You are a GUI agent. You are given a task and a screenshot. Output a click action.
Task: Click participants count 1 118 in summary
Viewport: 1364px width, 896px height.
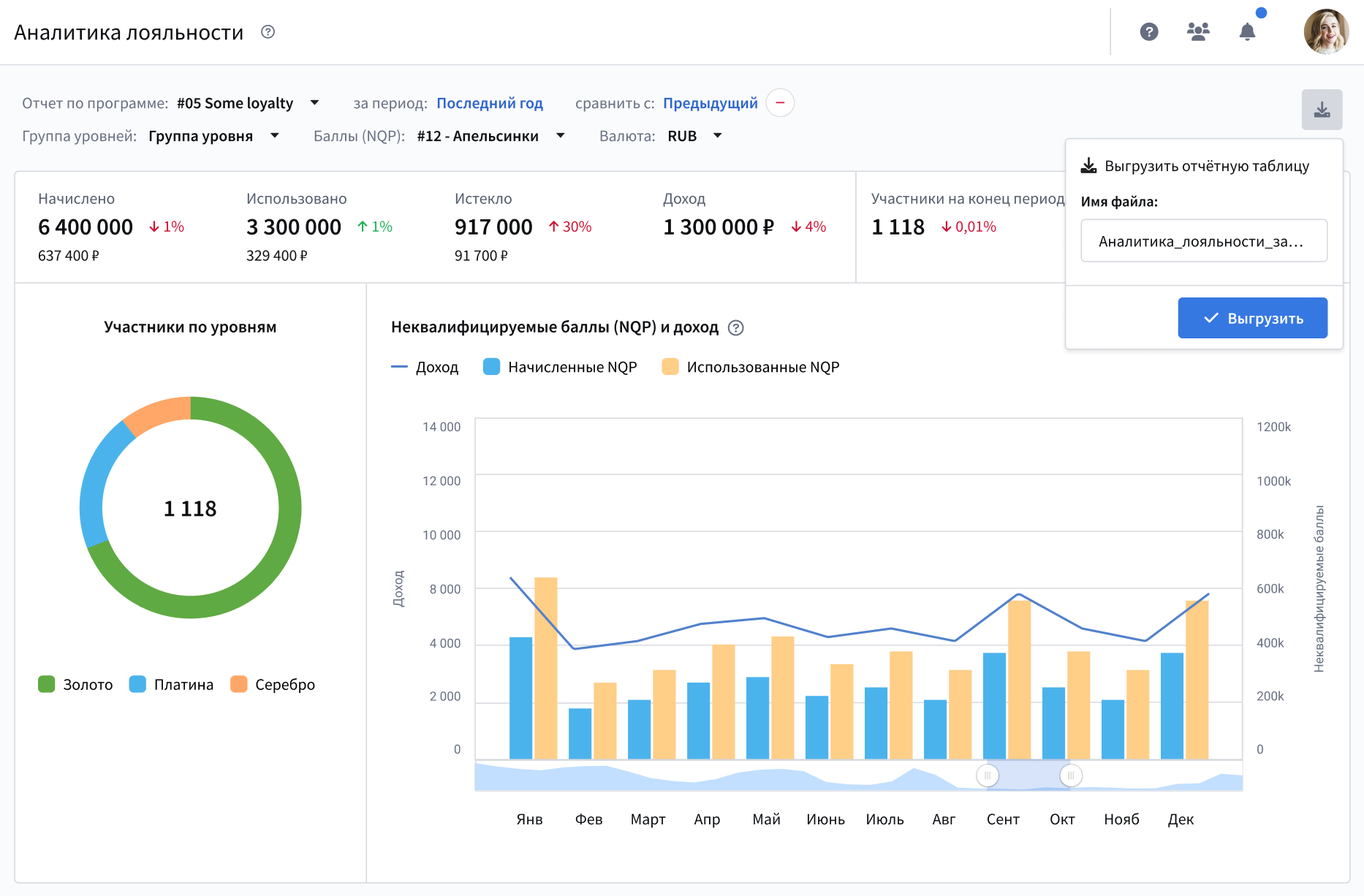pos(898,227)
